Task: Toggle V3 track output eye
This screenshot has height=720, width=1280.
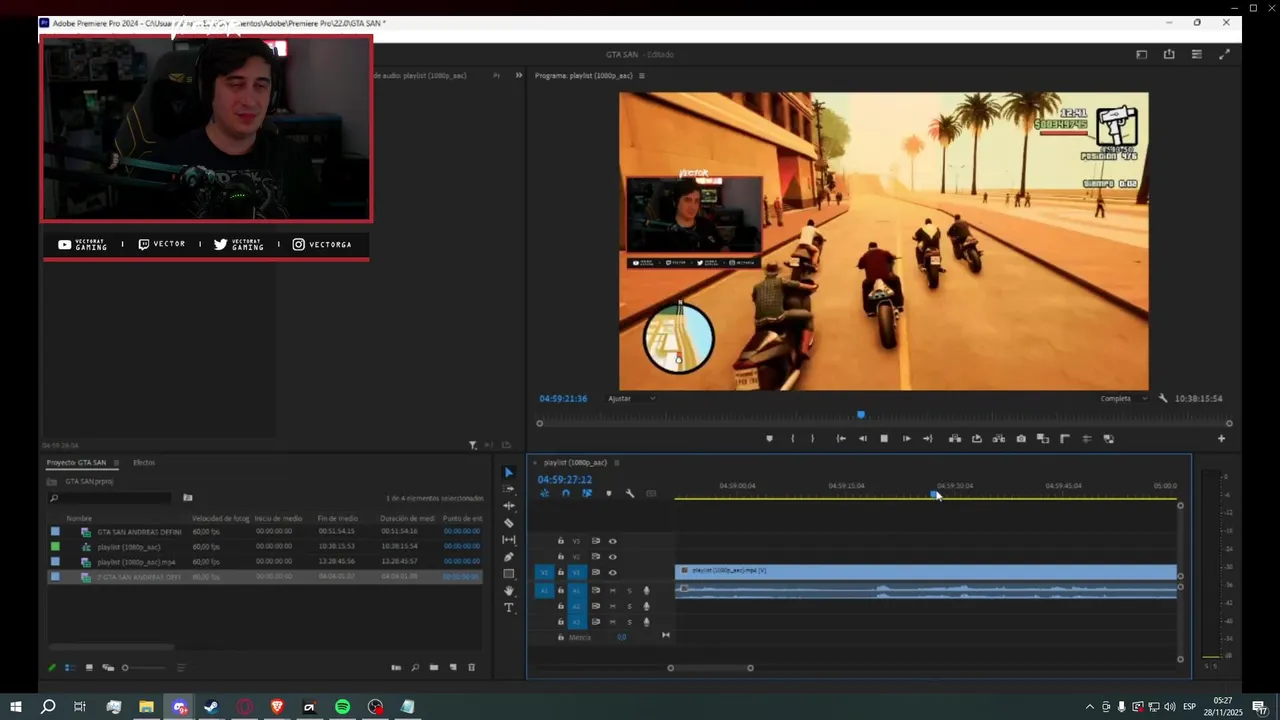Action: click(x=612, y=541)
